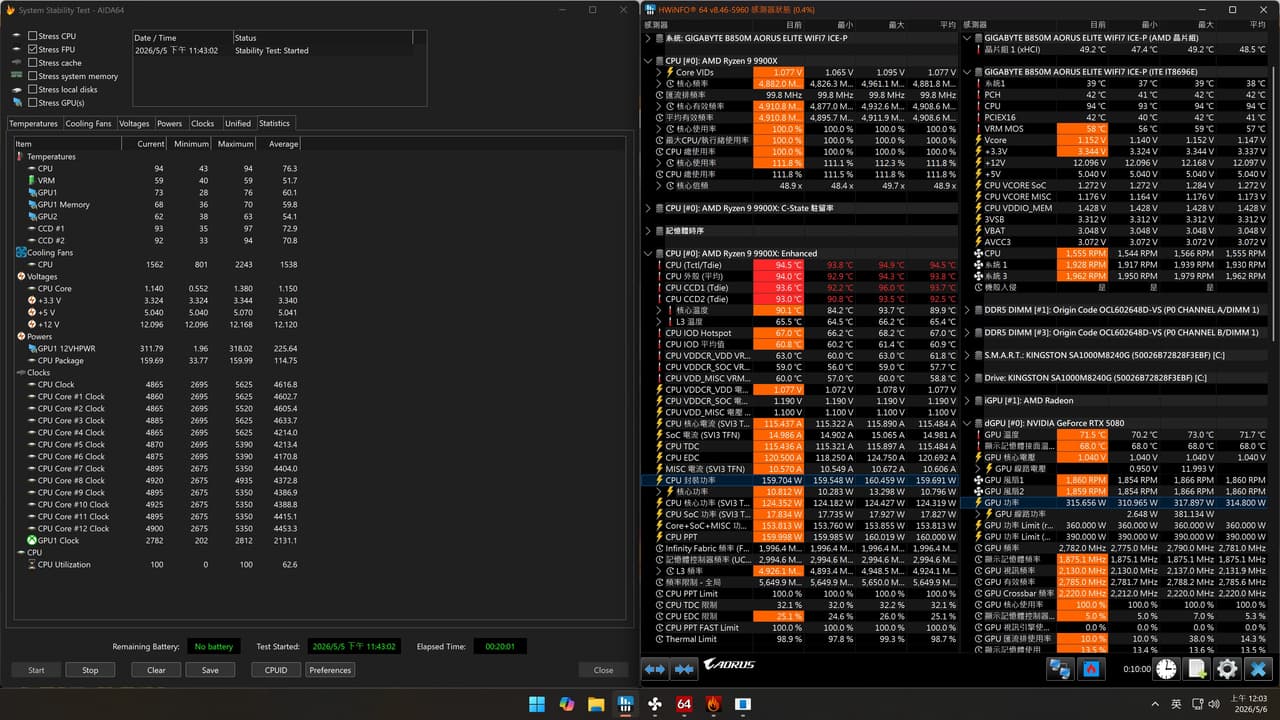Click the Stress GPU(s) blue display icon
1280x720 pixels.
click(x=18, y=102)
